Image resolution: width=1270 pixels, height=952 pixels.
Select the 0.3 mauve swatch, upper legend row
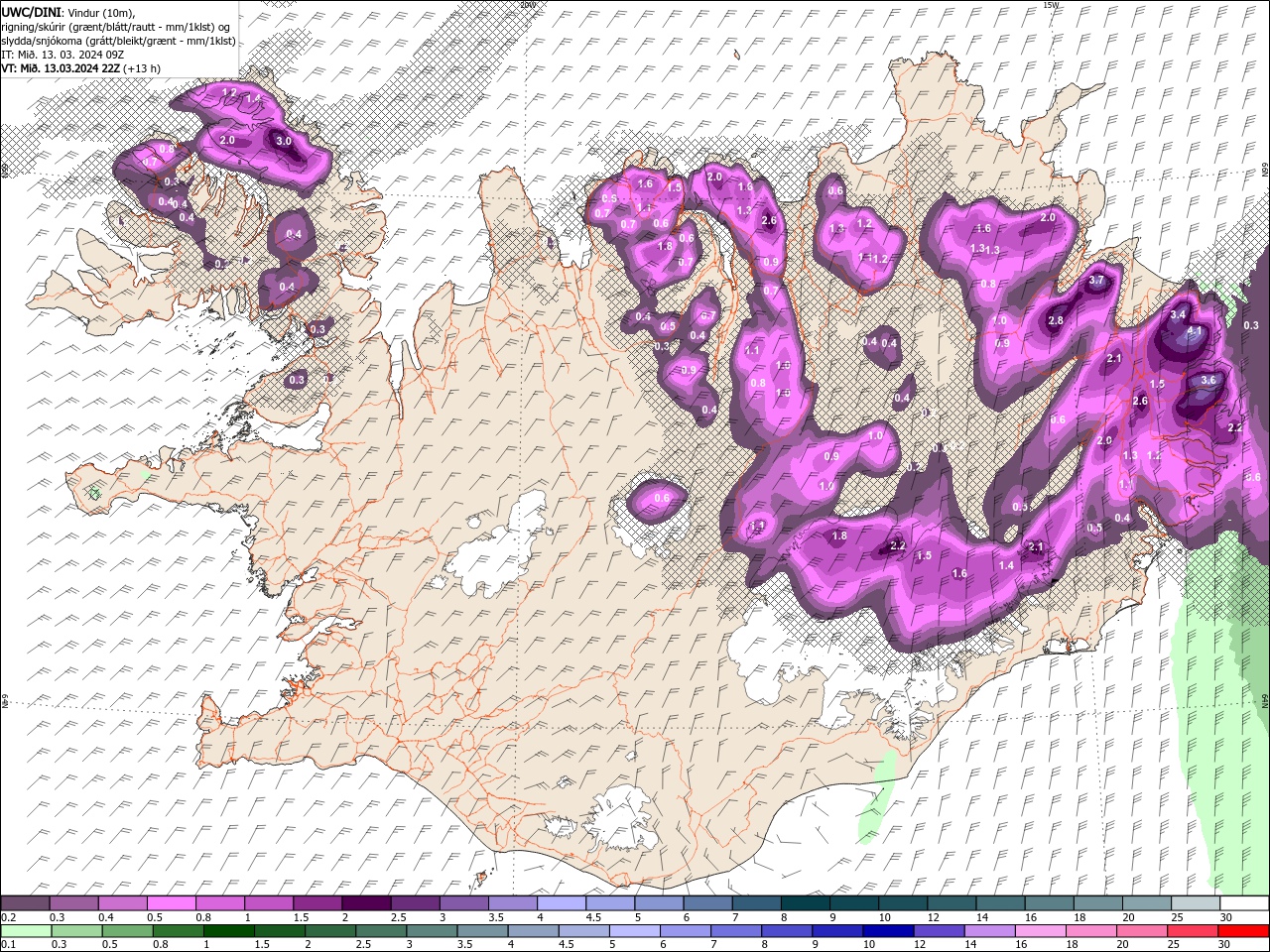click(x=73, y=903)
